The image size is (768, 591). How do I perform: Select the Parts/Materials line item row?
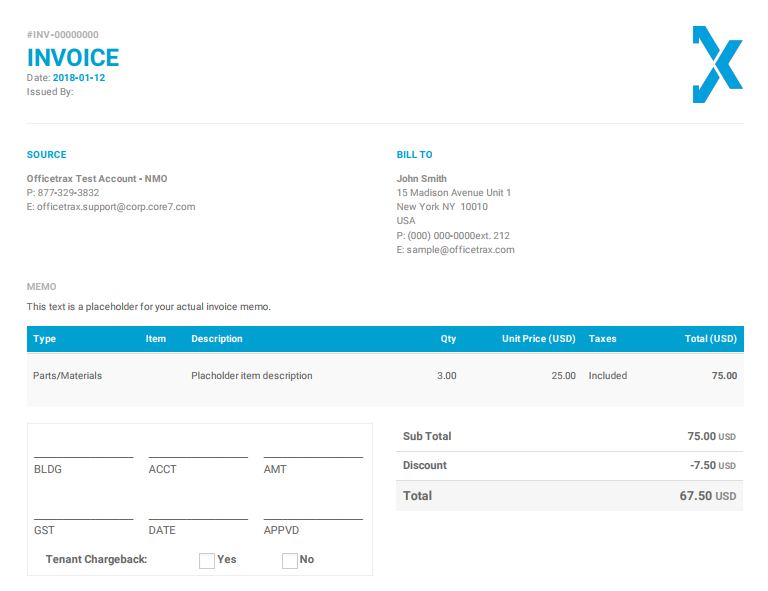[385, 376]
